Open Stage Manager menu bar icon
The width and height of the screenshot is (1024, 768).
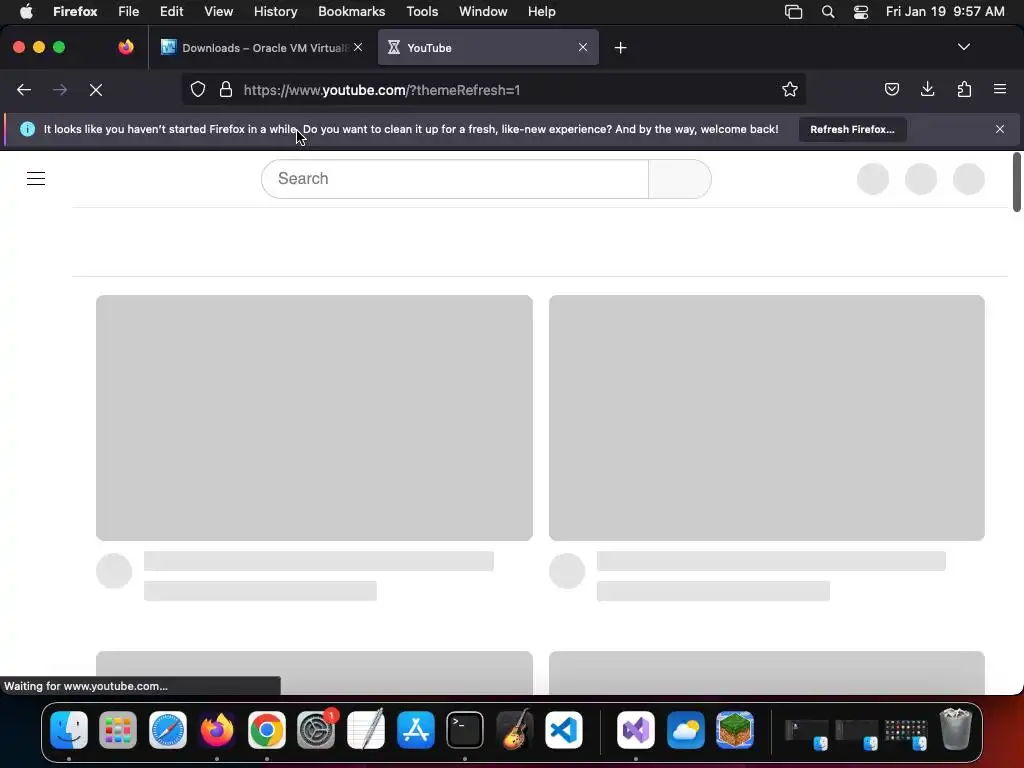[793, 12]
